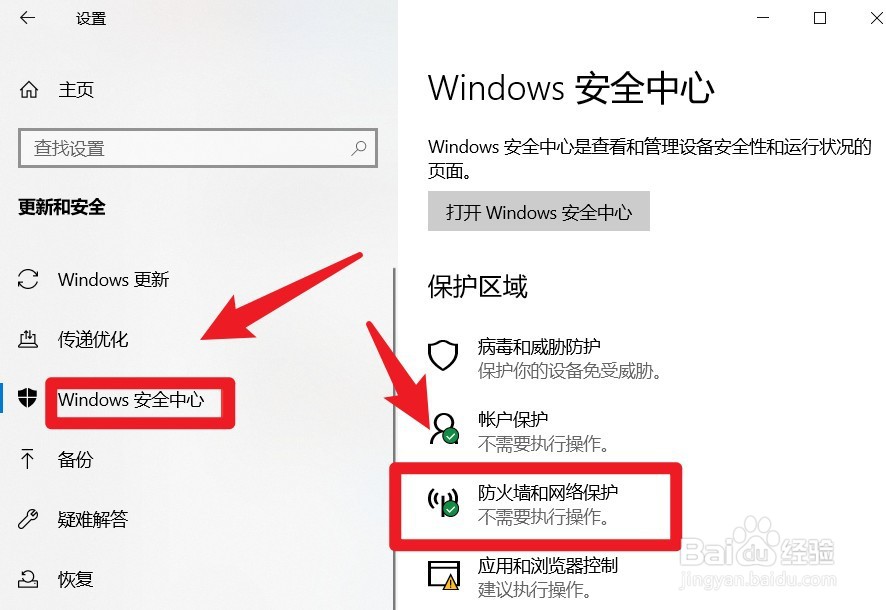Select Windows 安全中心 in the sidebar menu
The width and height of the screenshot is (886, 610).
click(131, 400)
